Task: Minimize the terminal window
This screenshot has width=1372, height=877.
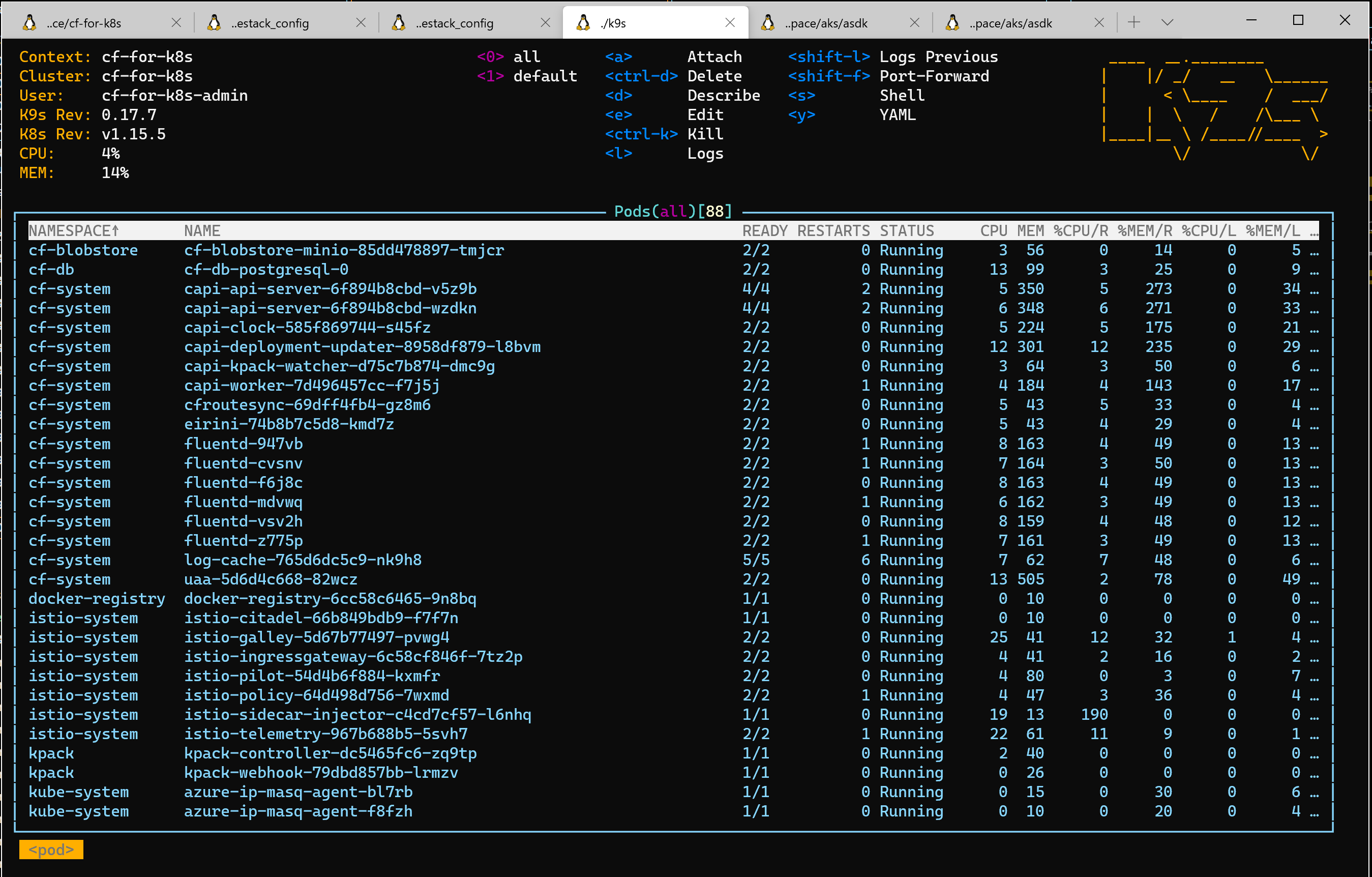Action: pos(1251,20)
